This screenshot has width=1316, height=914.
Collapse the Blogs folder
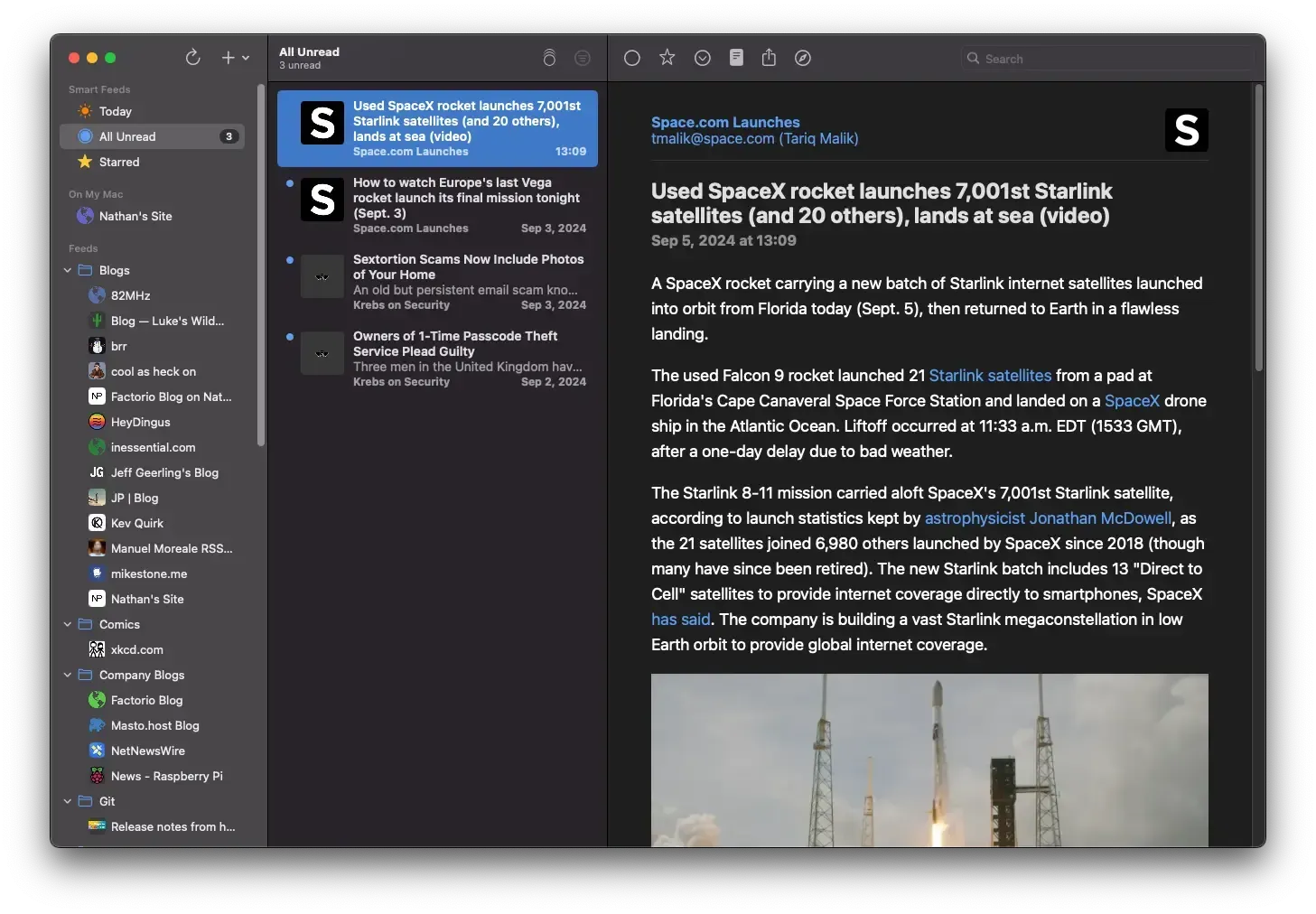coord(68,270)
